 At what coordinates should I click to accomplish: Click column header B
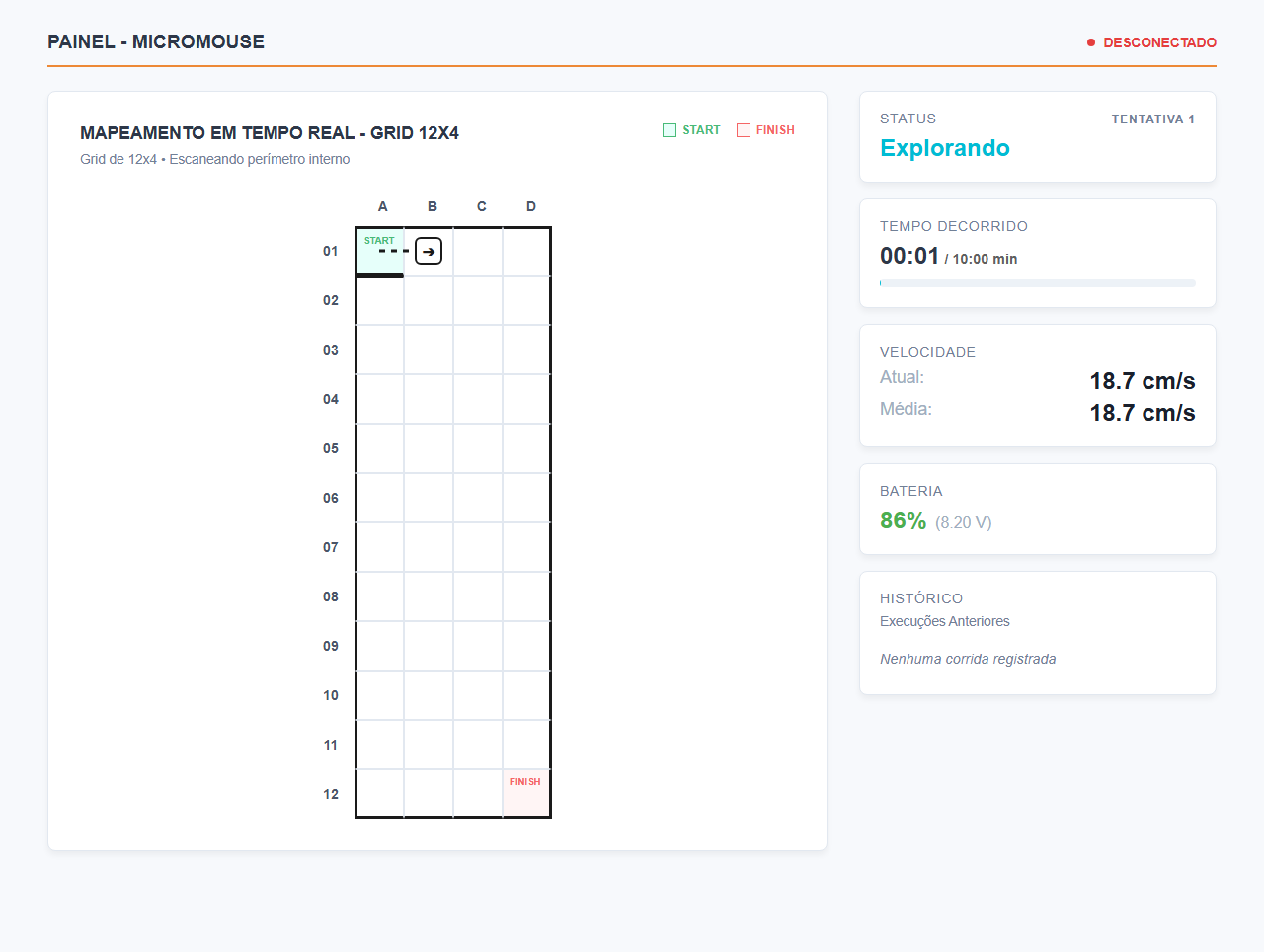(x=433, y=206)
